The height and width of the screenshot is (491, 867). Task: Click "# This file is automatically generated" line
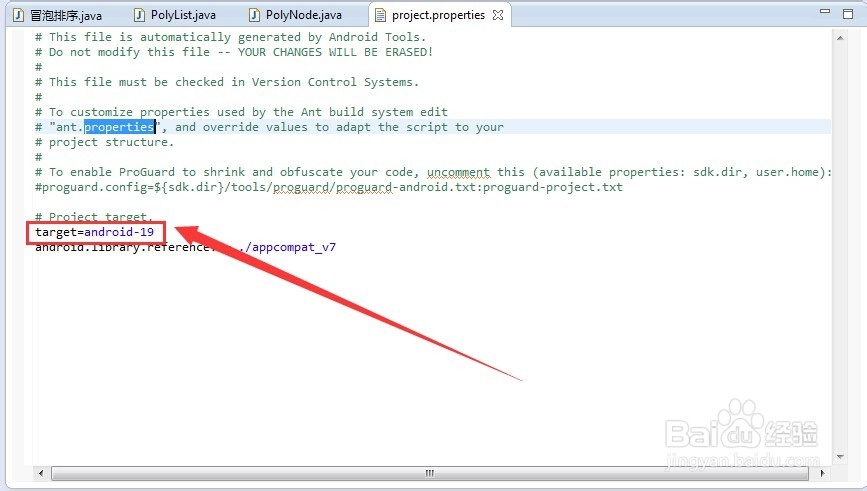click(231, 37)
